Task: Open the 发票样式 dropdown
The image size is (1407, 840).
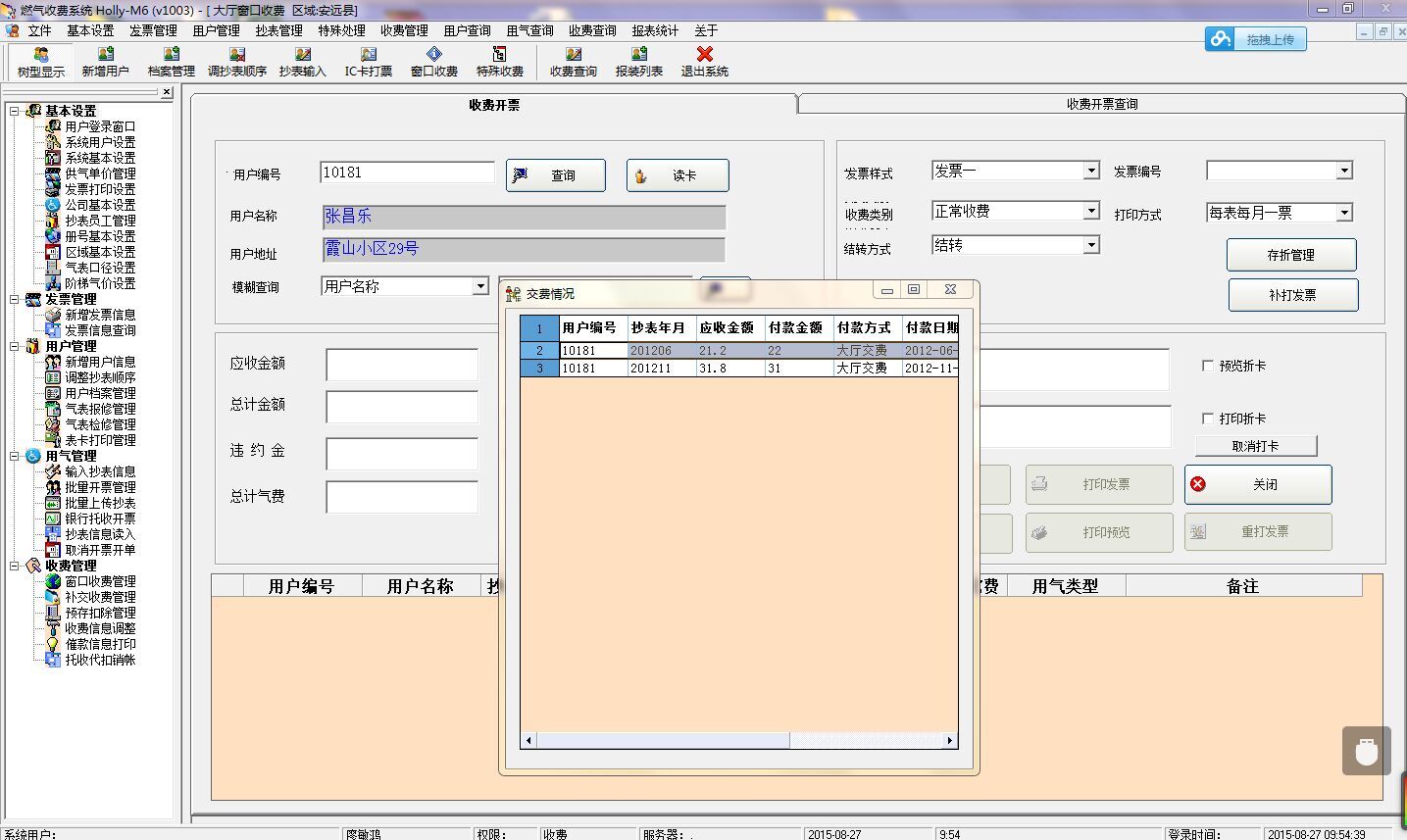Action: (x=1091, y=171)
